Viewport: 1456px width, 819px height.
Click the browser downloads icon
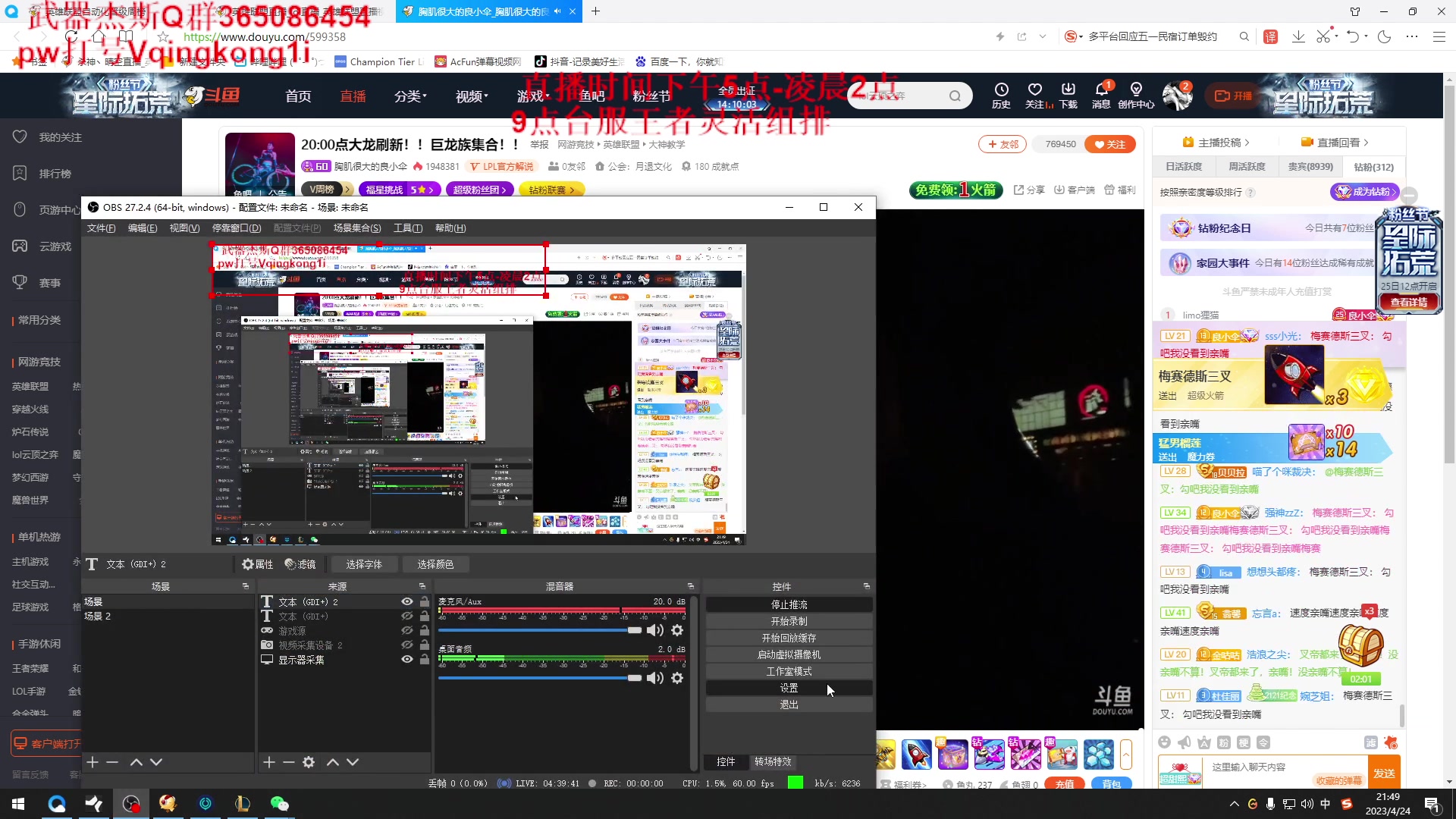pyautogui.click(x=1298, y=36)
